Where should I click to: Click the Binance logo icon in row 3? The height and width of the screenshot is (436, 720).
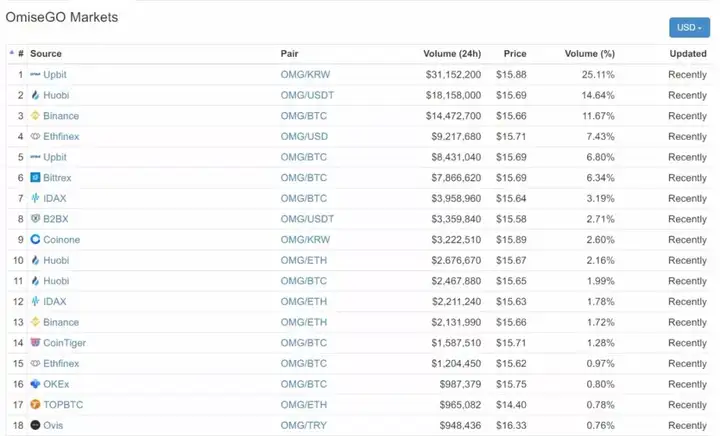(x=35, y=116)
